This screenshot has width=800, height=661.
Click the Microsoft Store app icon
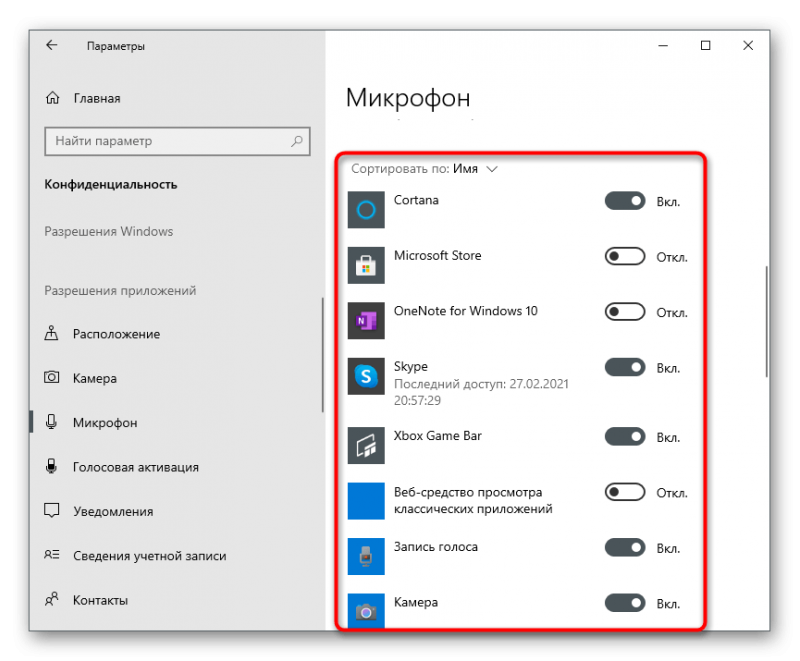coord(366,265)
